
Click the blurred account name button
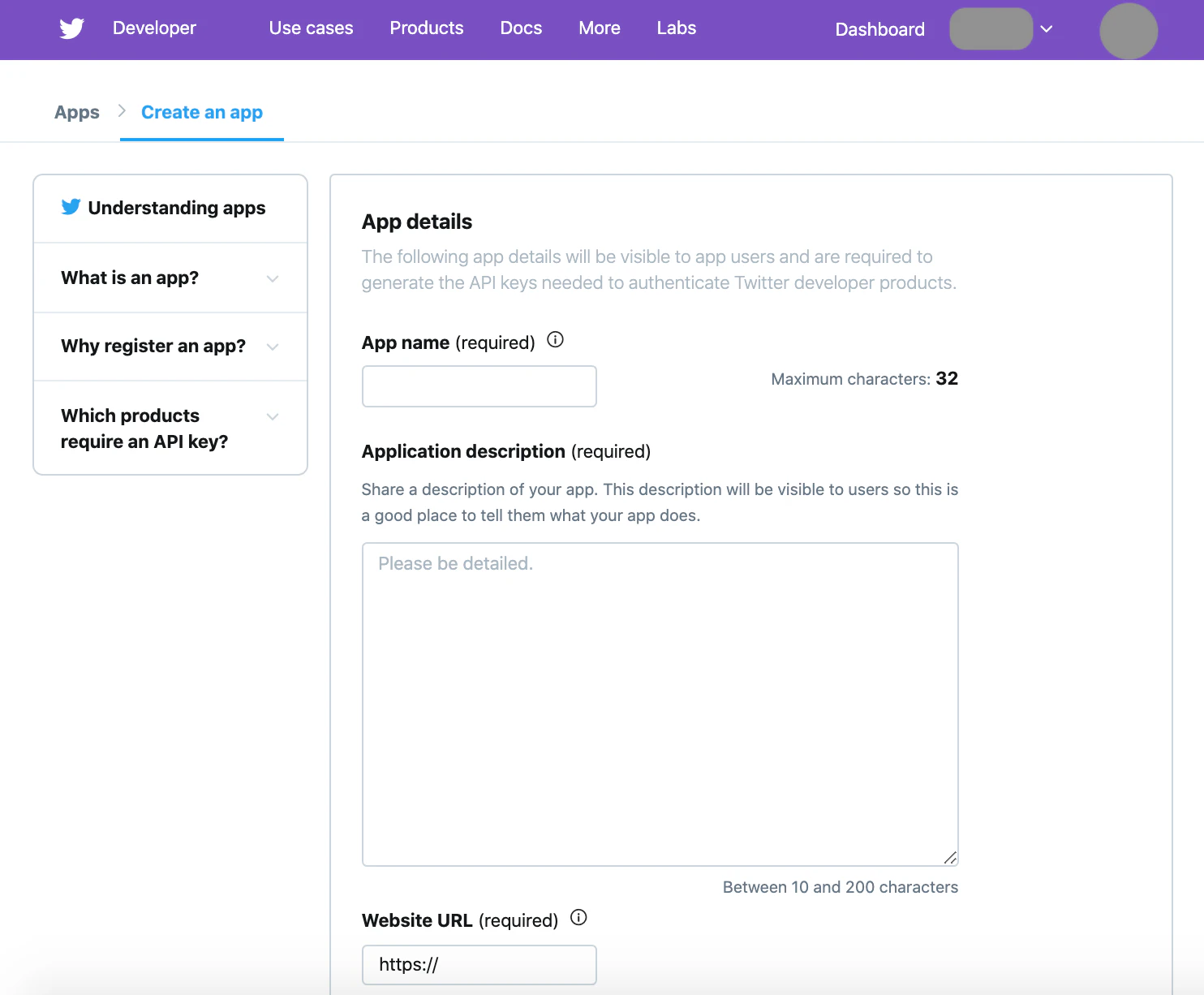[x=991, y=29]
